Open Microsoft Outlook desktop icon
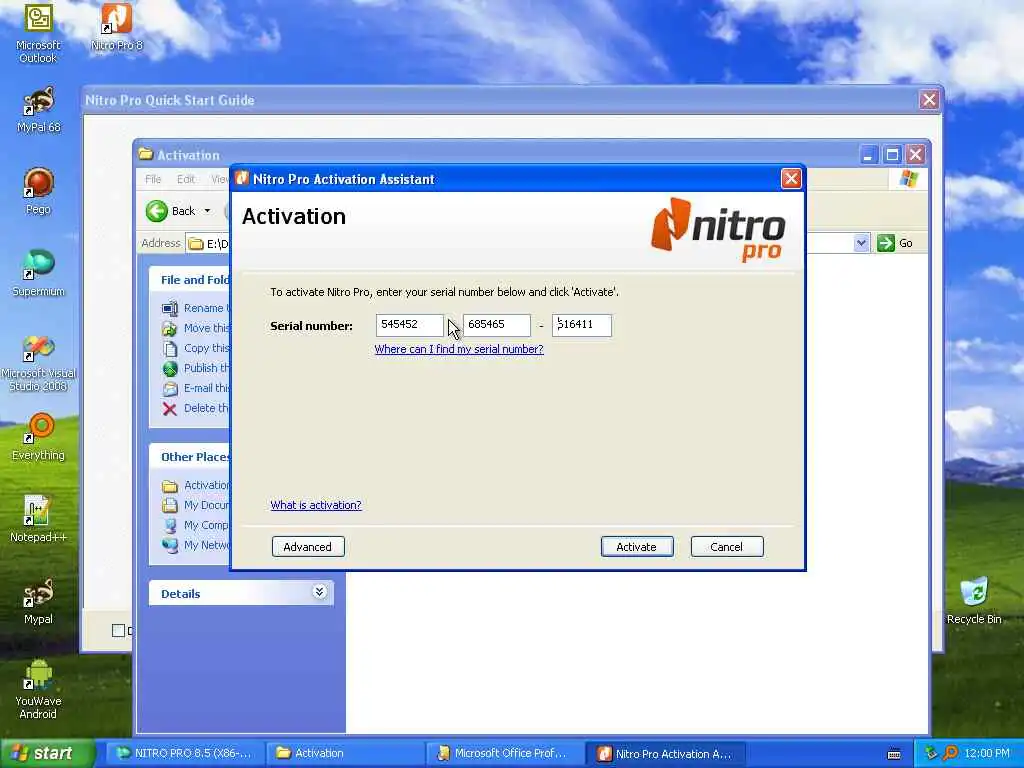The image size is (1024, 768). click(x=38, y=33)
